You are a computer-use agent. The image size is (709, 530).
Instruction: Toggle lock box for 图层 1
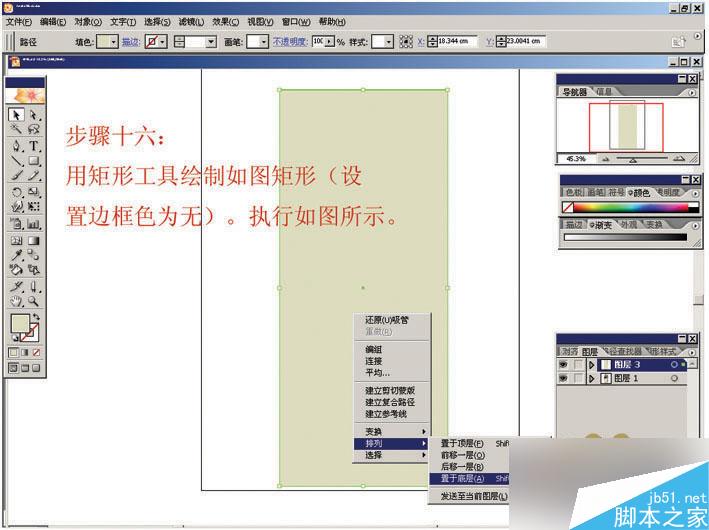pyautogui.click(x=578, y=378)
